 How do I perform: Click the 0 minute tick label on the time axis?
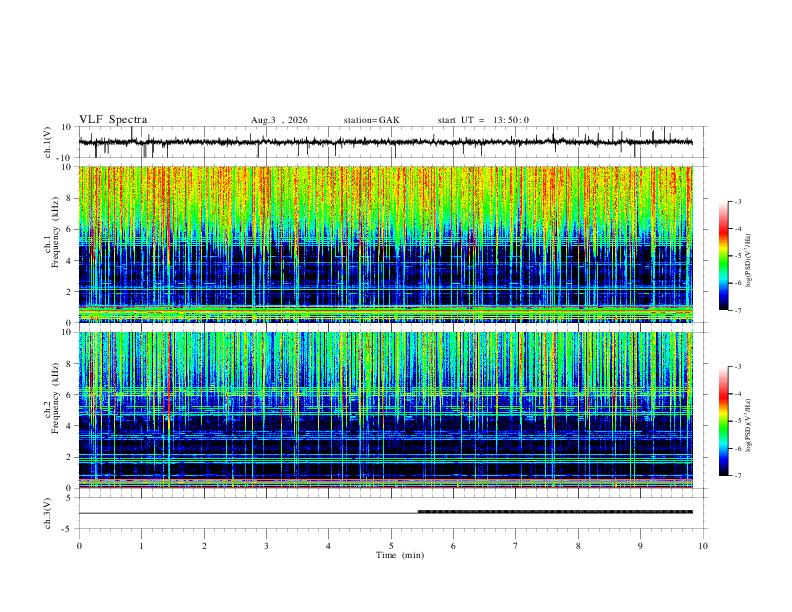pyautogui.click(x=79, y=546)
